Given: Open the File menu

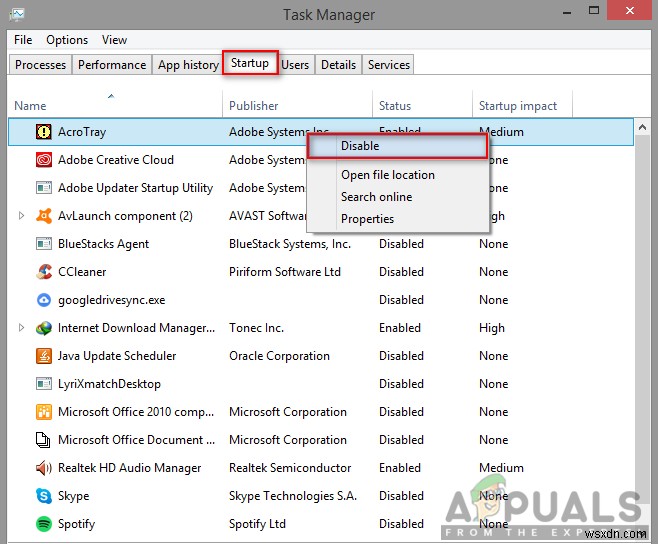Looking at the screenshot, I should pos(23,40).
